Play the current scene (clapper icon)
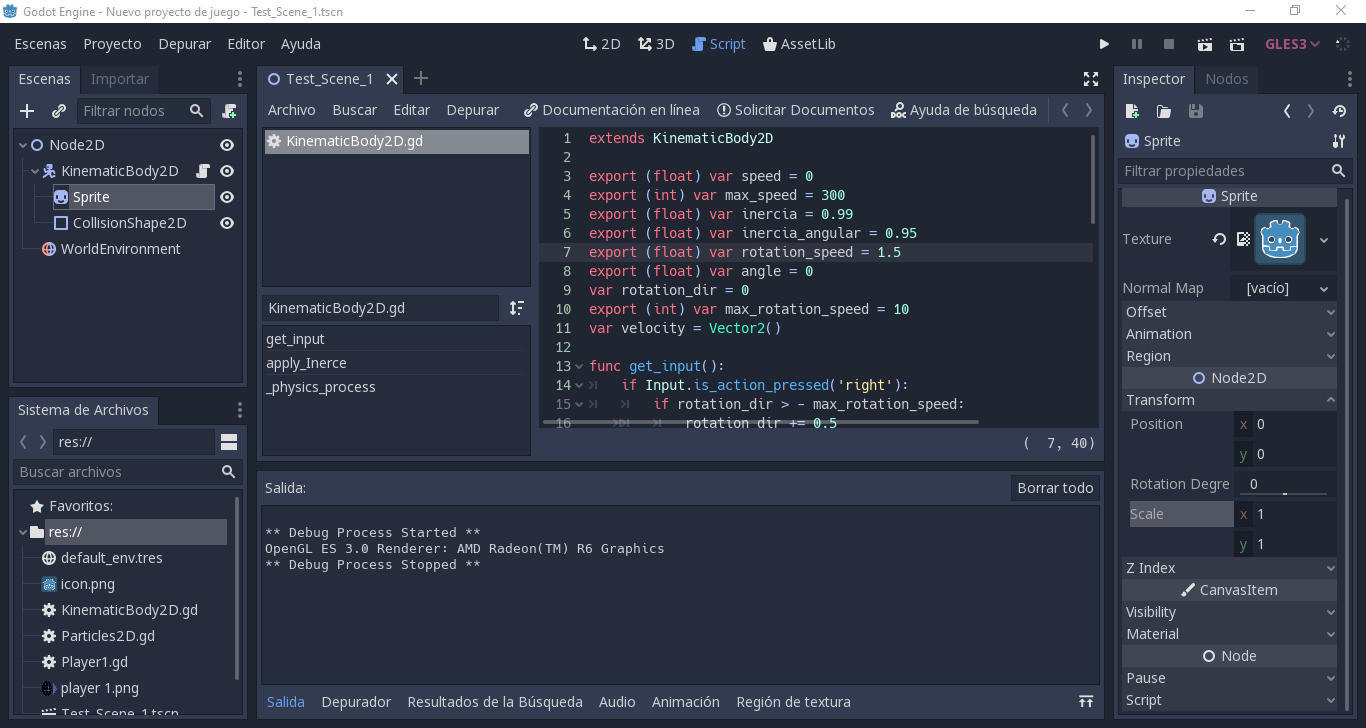This screenshot has width=1366, height=728. 1205,44
